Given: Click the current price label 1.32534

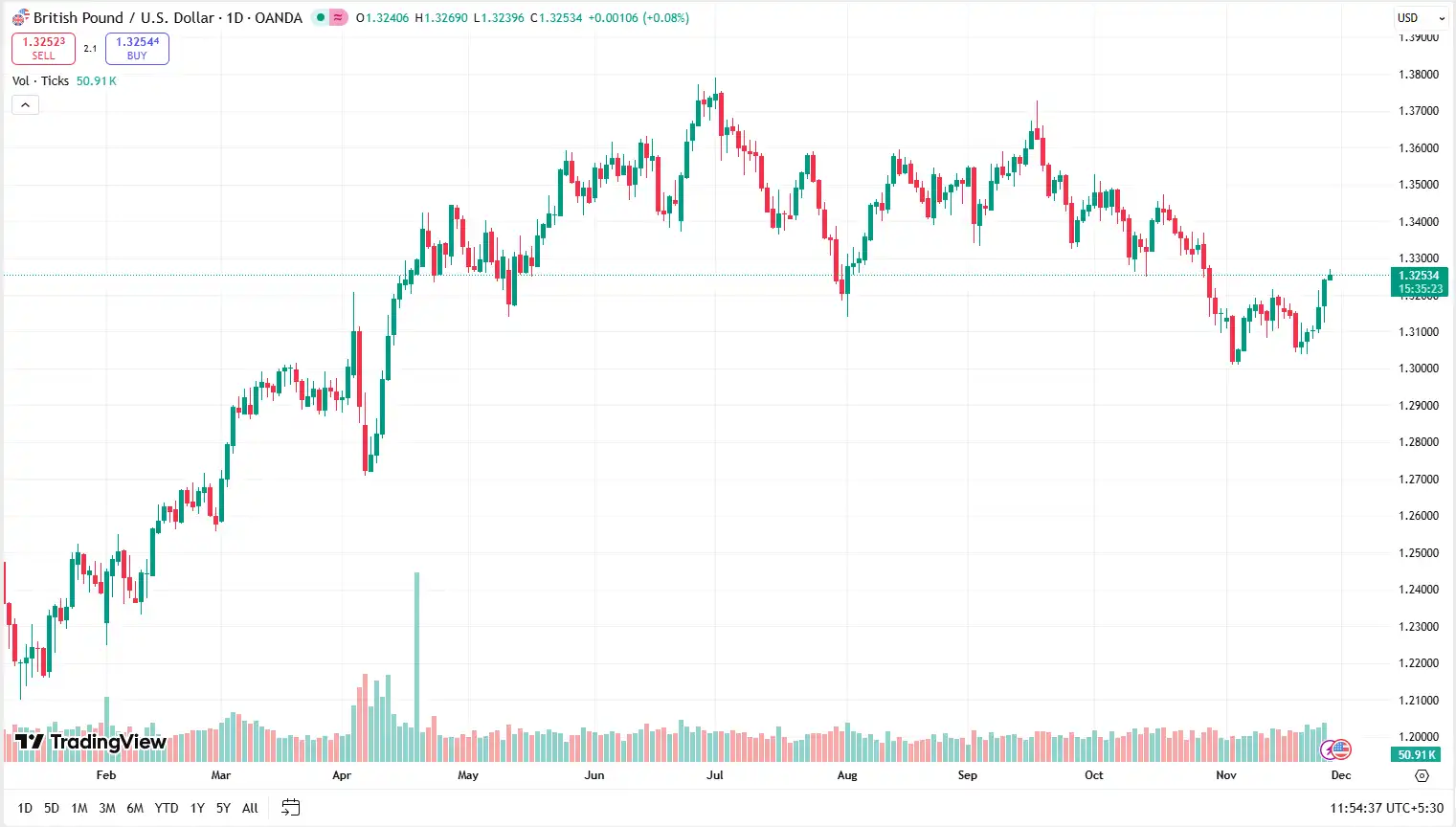Looking at the screenshot, I should (x=1418, y=275).
